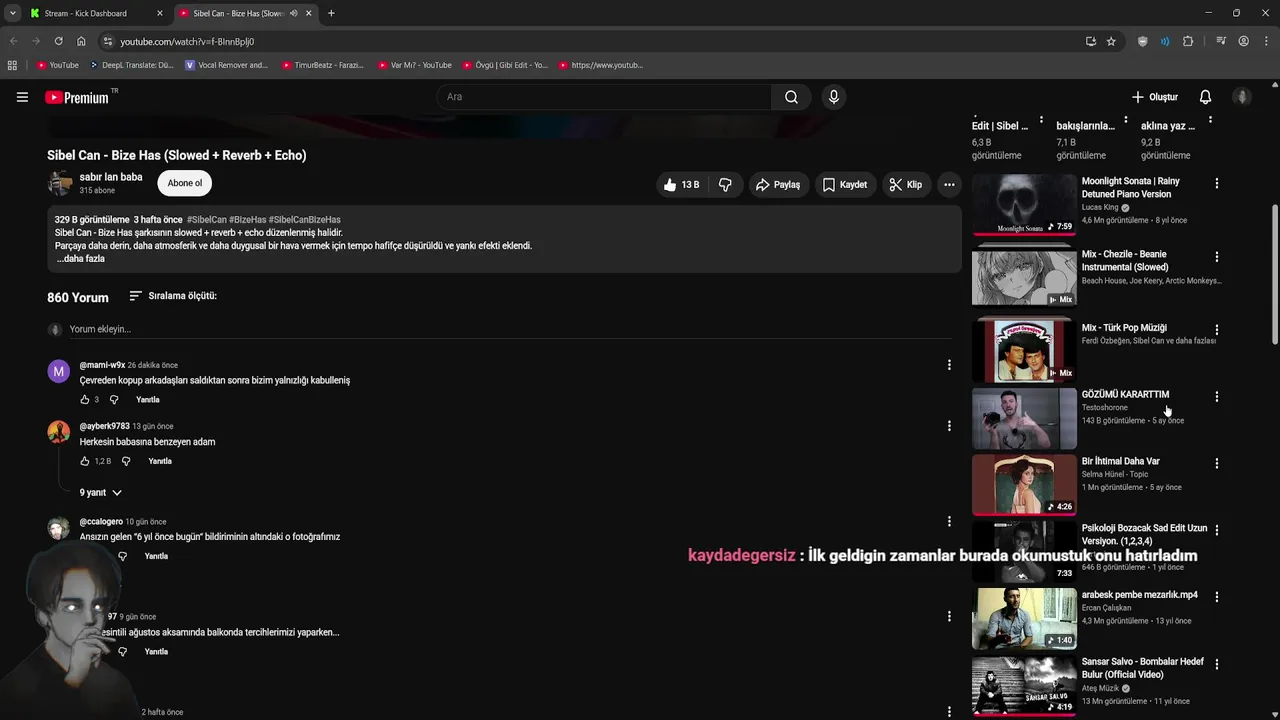Screen dimensions: 1280x720
Task: Open more video actions ellipsis
Action: click(949, 185)
